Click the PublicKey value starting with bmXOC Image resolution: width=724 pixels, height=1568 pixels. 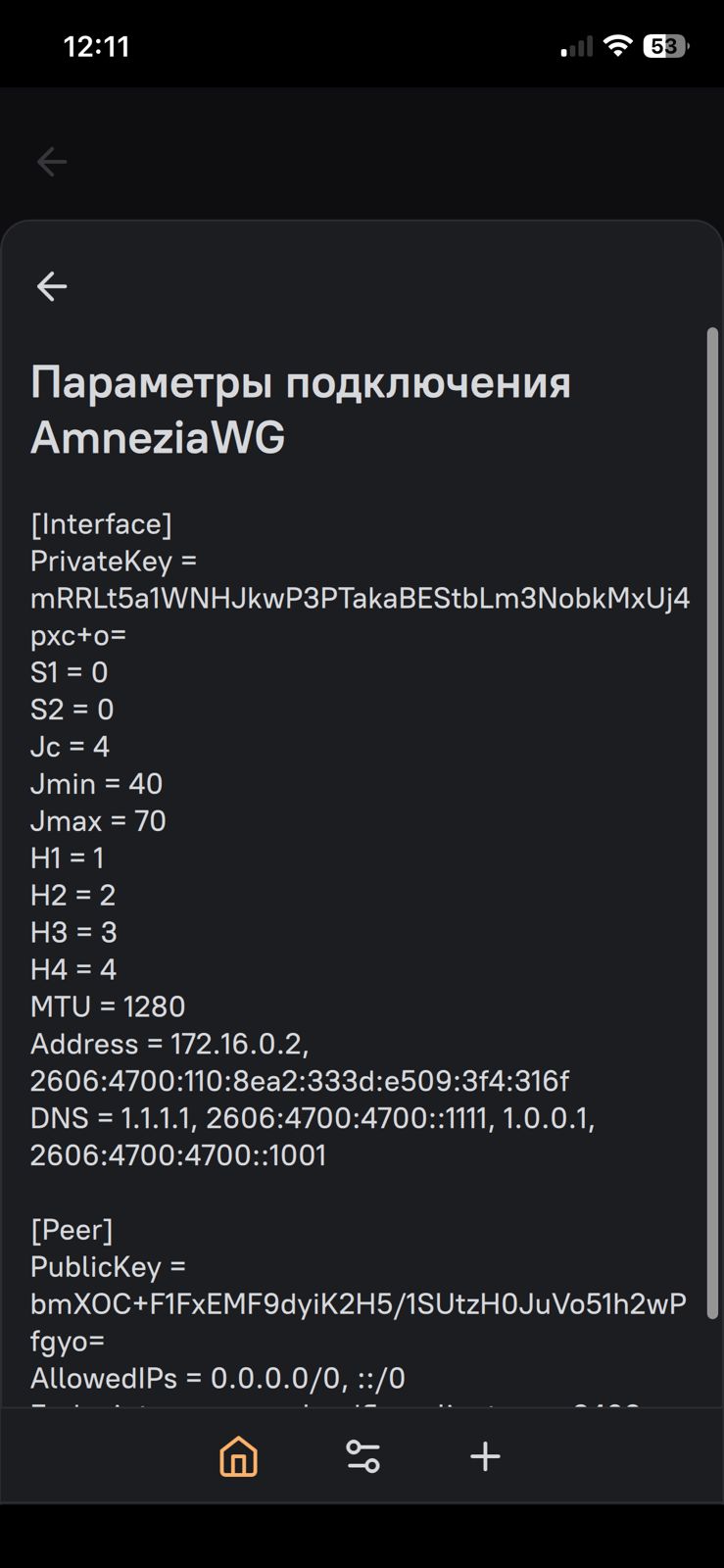click(x=358, y=1305)
